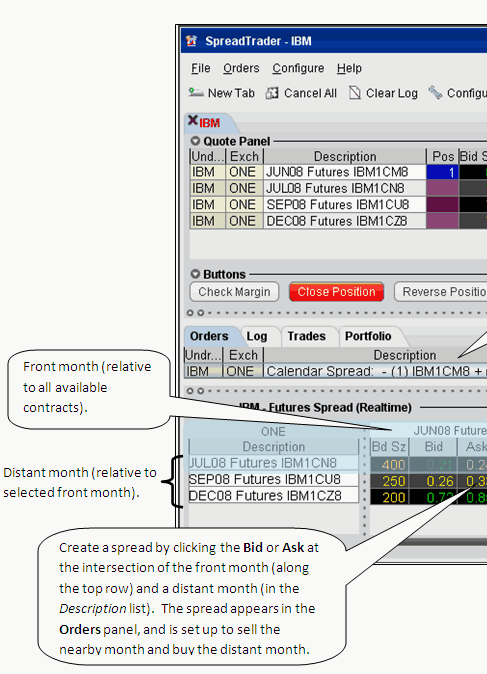Click the New Tab toolbar label
The width and height of the screenshot is (487, 674).
[231, 93]
